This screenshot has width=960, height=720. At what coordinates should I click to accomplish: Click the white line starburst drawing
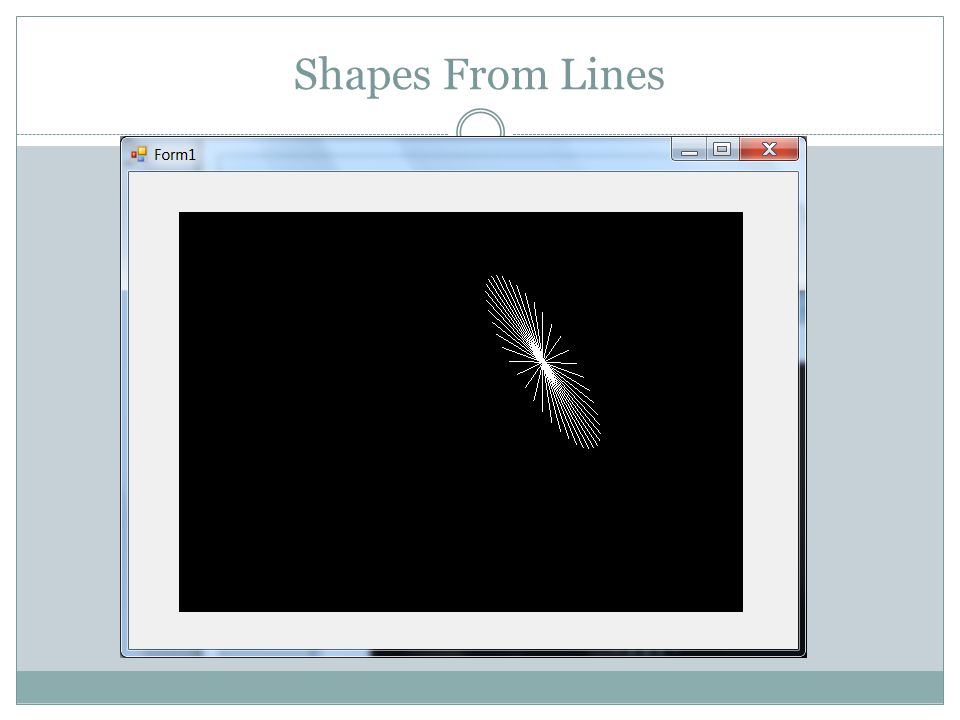tap(543, 362)
